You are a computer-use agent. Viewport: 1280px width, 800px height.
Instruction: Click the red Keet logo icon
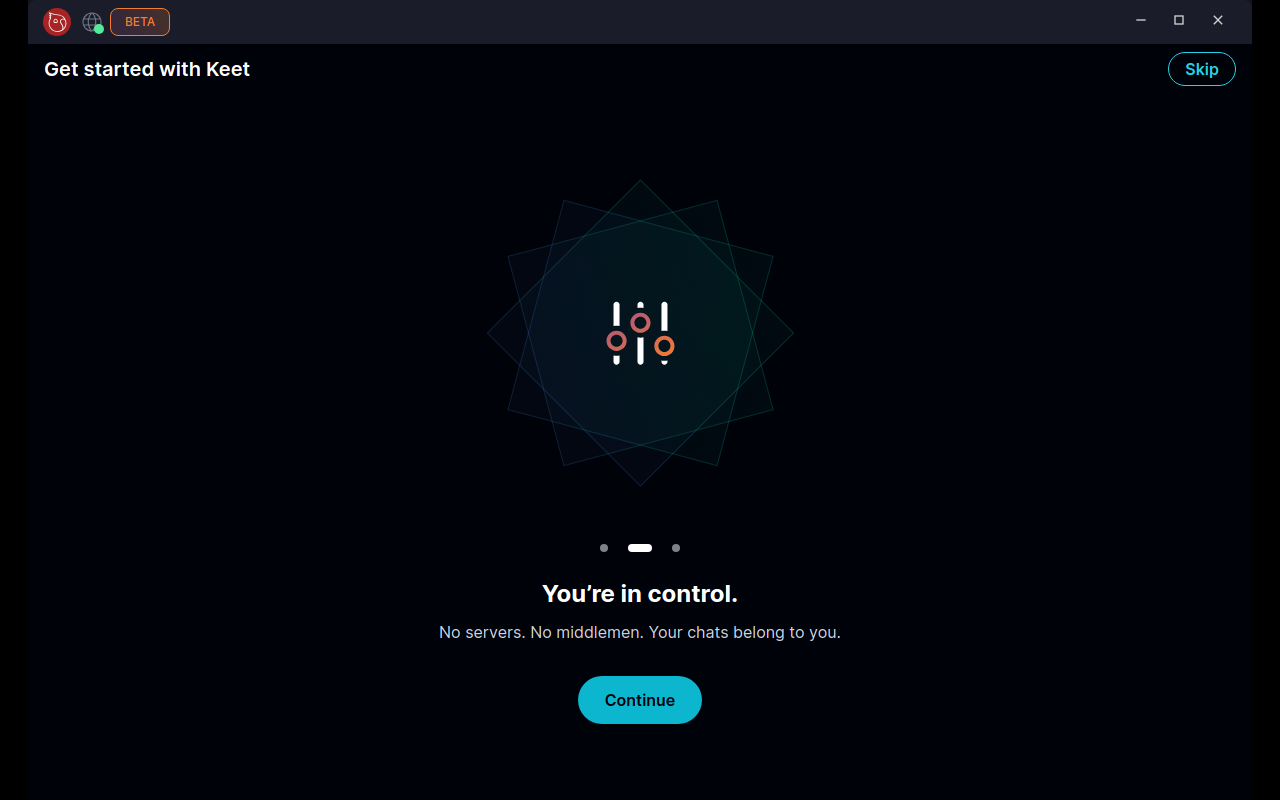click(57, 21)
